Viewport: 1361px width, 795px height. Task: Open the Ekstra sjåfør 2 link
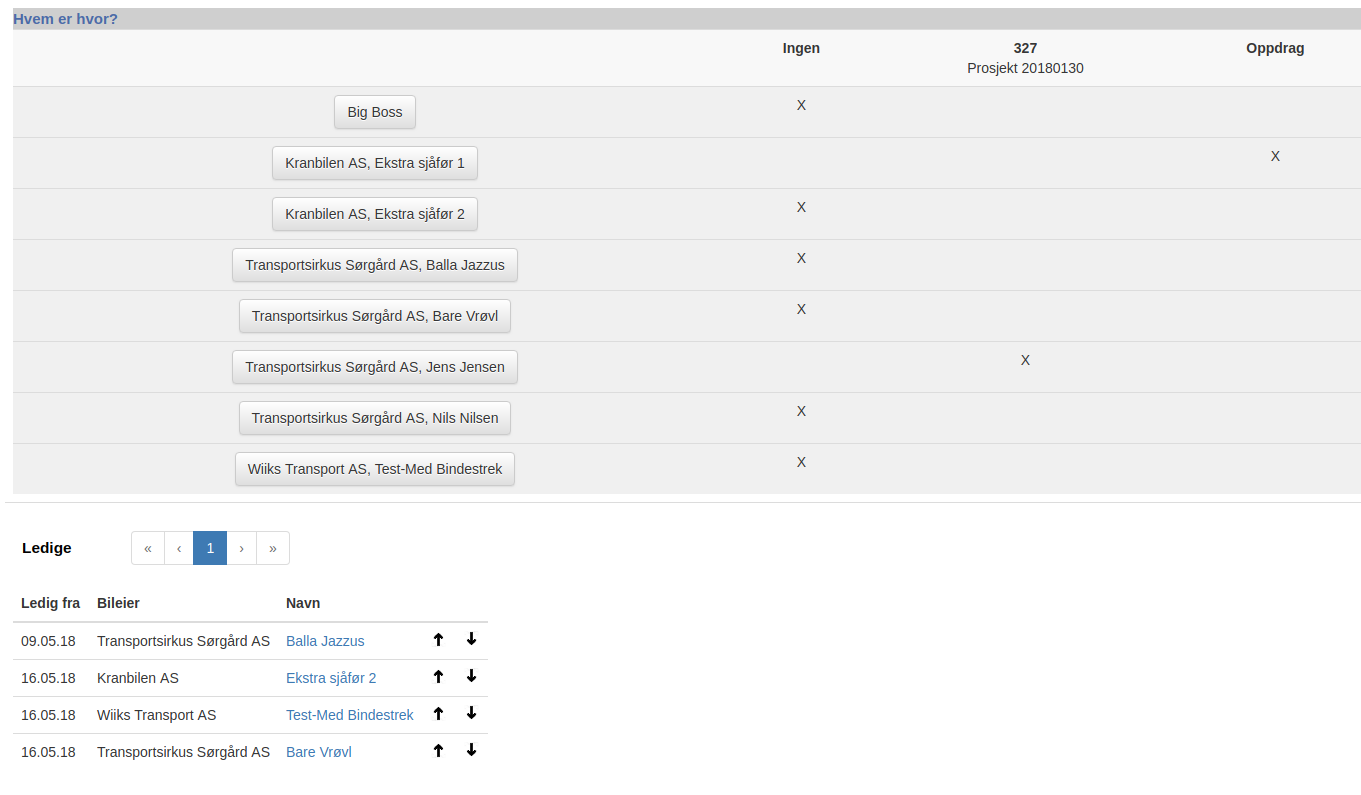click(331, 678)
